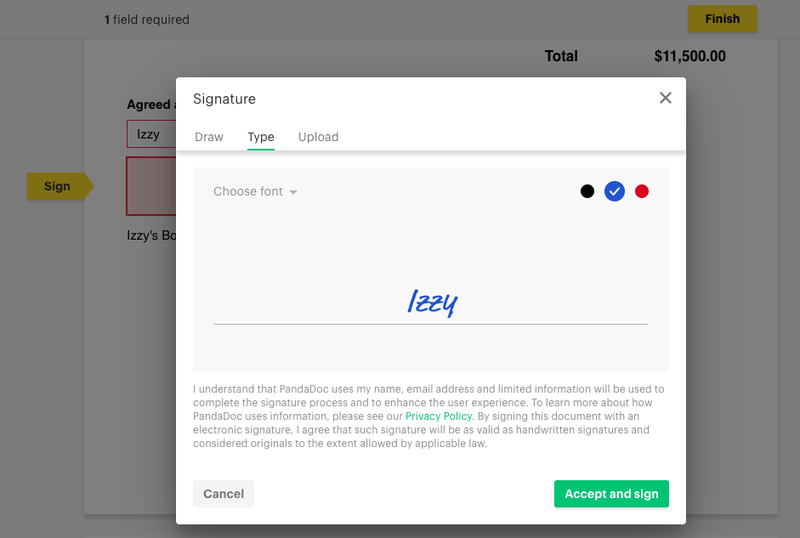This screenshot has width=800, height=538.
Task: Click the signature baseline area
Action: click(431, 324)
